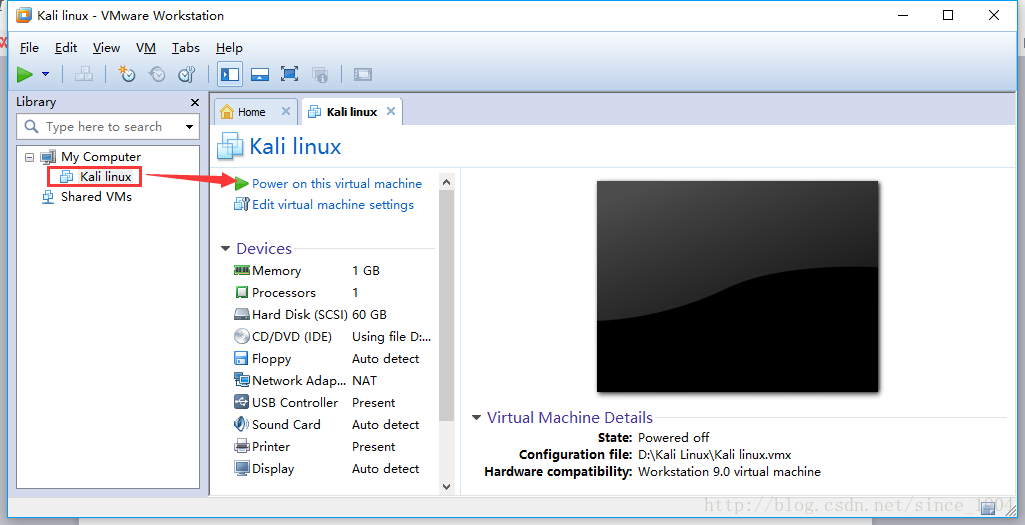Image resolution: width=1025 pixels, height=525 pixels.
Task: Click Power on this virtual machine link
Action: (x=337, y=184)
